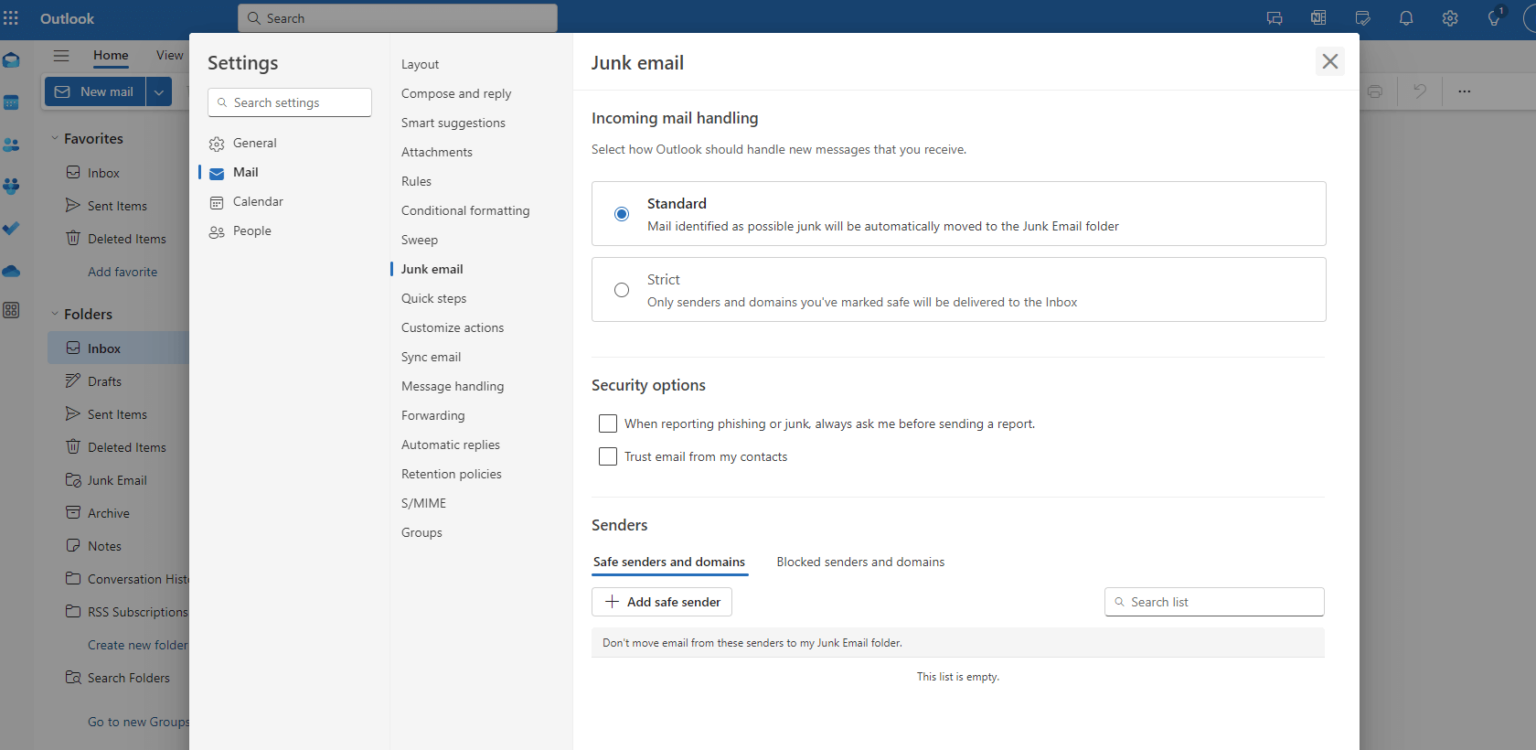Enable asking before sending phishing reports

pos(608,423)
